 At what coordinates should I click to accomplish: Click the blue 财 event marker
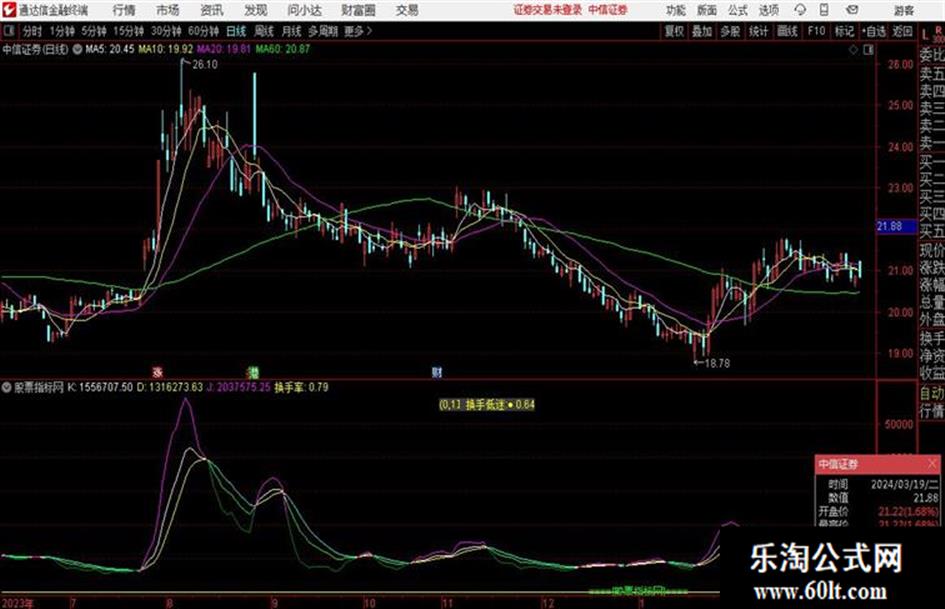[437, 372]
